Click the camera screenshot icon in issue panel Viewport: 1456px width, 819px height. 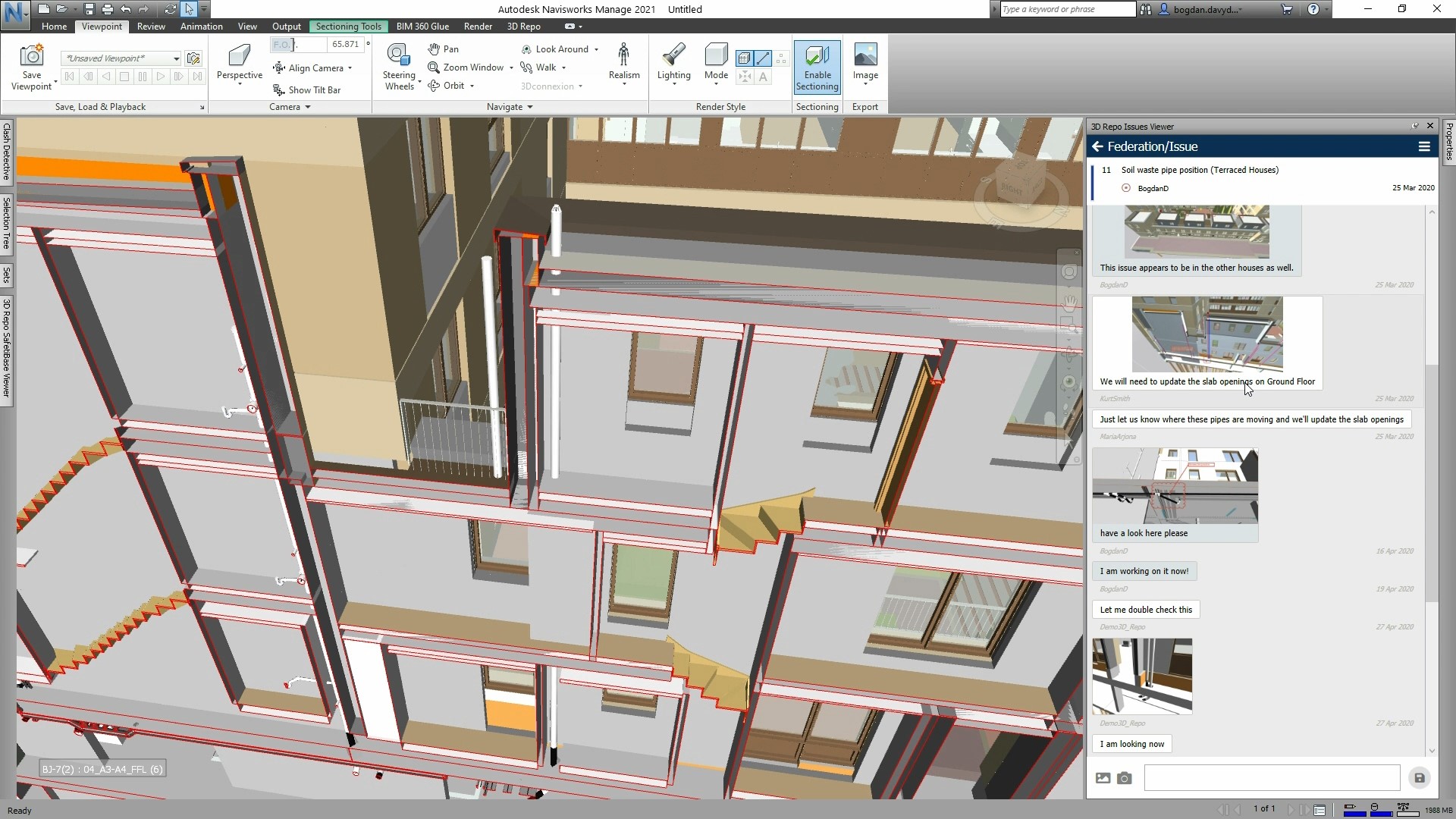tap(1125, 778)
